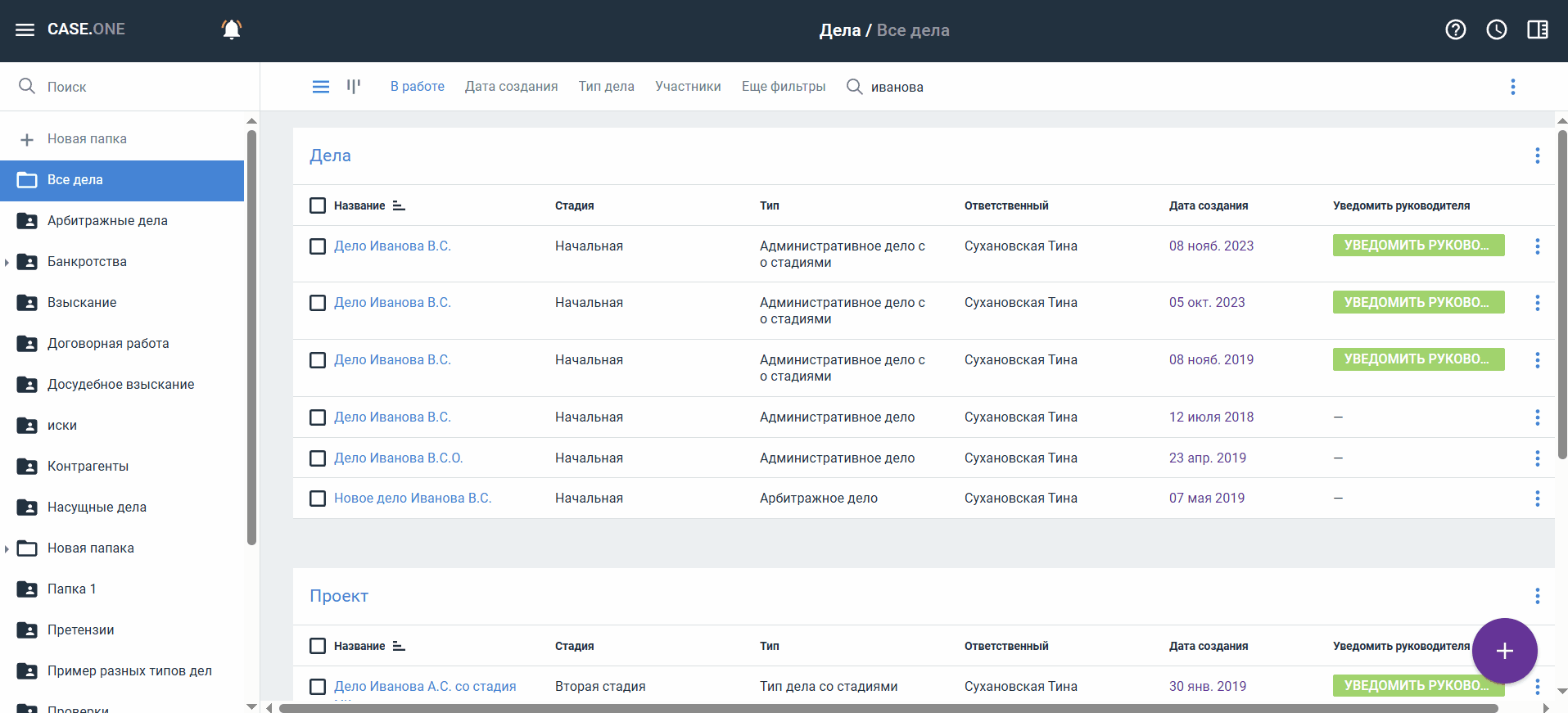Viewport: 1568px width, 713px height.
Task: Check the Дело Иванова А.С. со стадия row
Action: click(x=318, y=687)
